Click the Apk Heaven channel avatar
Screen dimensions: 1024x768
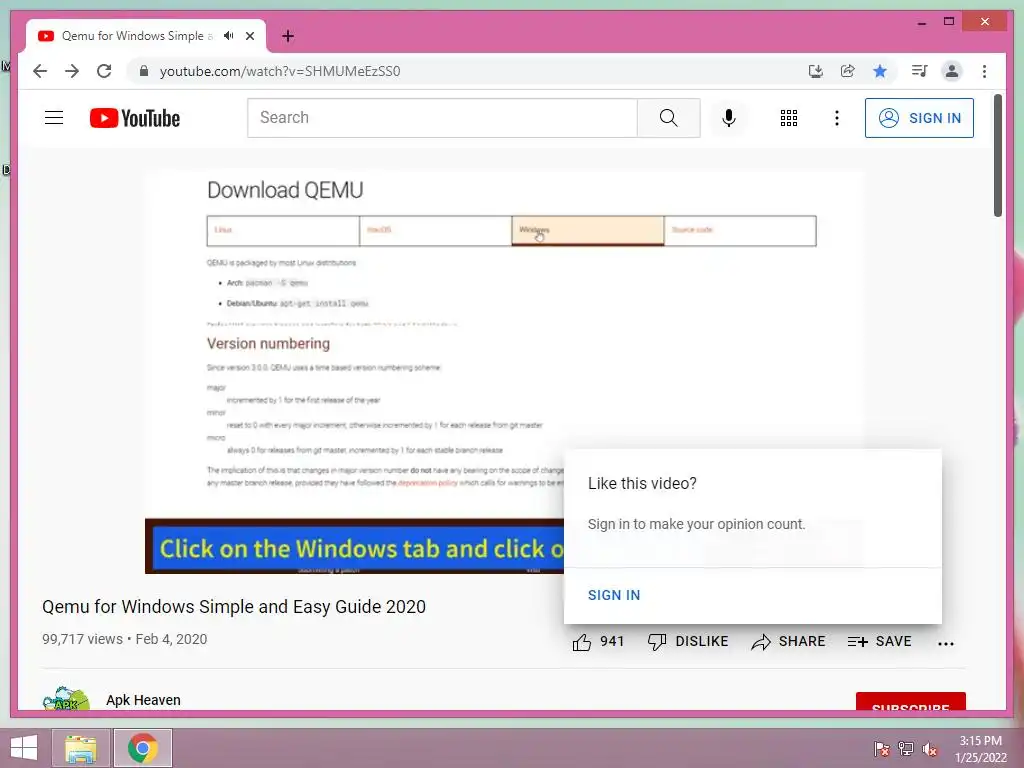click(x=66, y=699)
